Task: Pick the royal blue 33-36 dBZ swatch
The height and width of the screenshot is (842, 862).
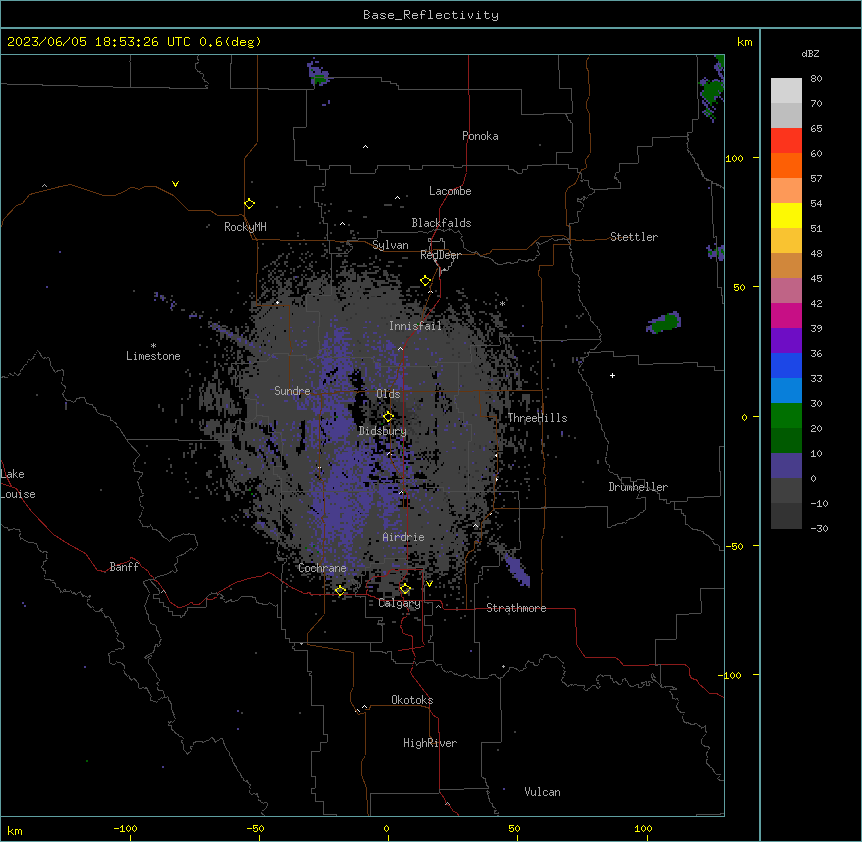Action: pyautogui.click(x=786, y=365)
